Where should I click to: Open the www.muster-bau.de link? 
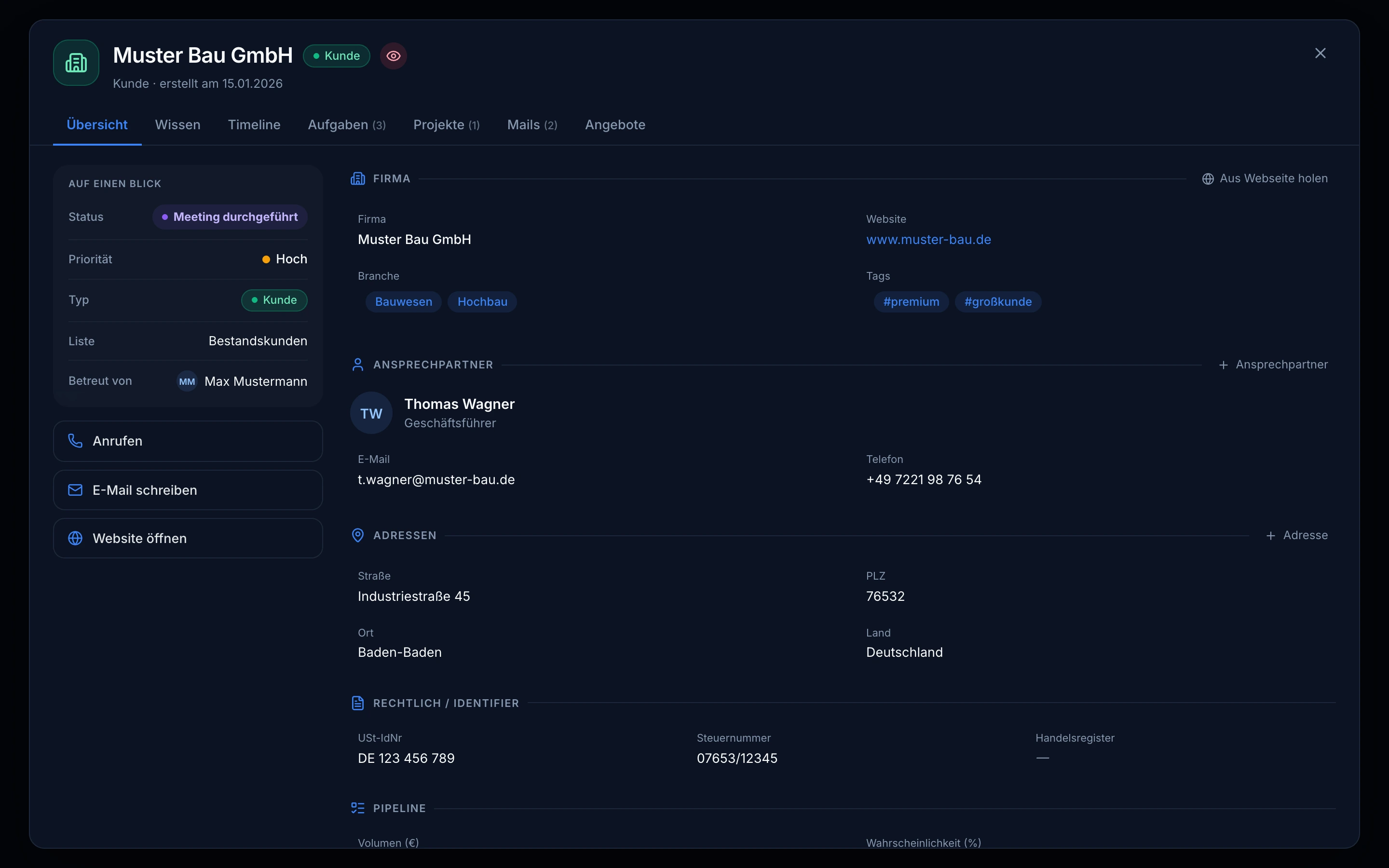pos(928,239)
